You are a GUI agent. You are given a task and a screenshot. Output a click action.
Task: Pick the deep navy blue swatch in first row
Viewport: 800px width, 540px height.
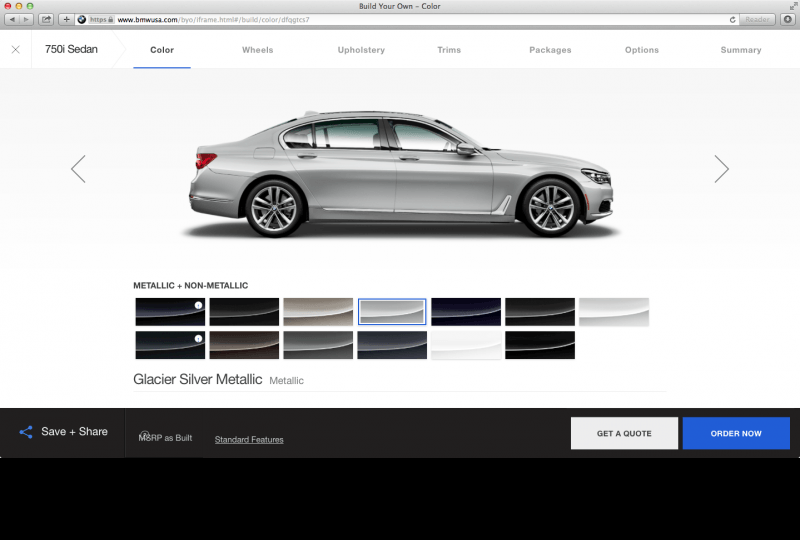tap(466, 312)
